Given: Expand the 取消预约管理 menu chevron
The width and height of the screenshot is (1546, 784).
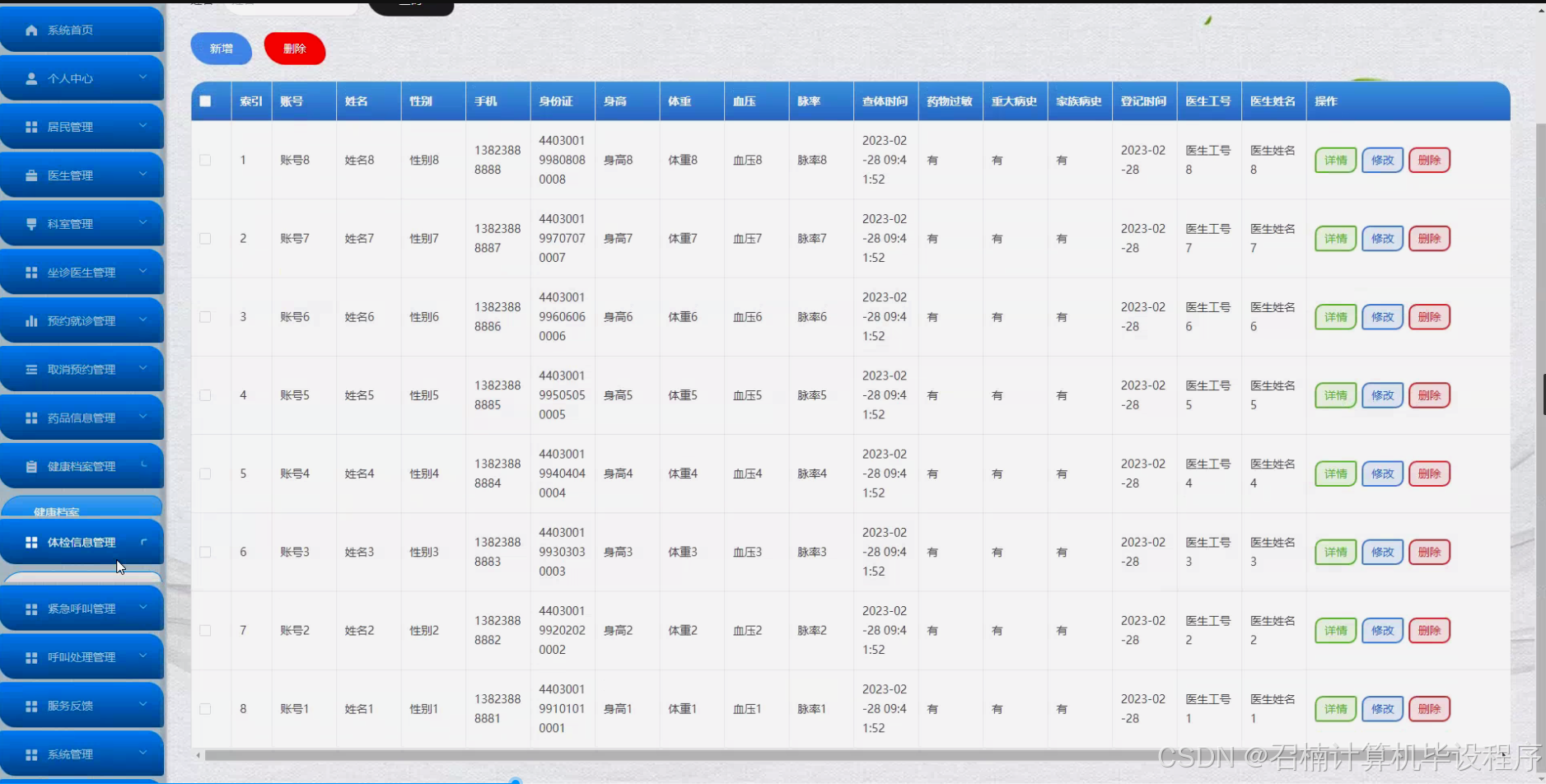Looking at the screenshot, I should click(x=143, y=369).
